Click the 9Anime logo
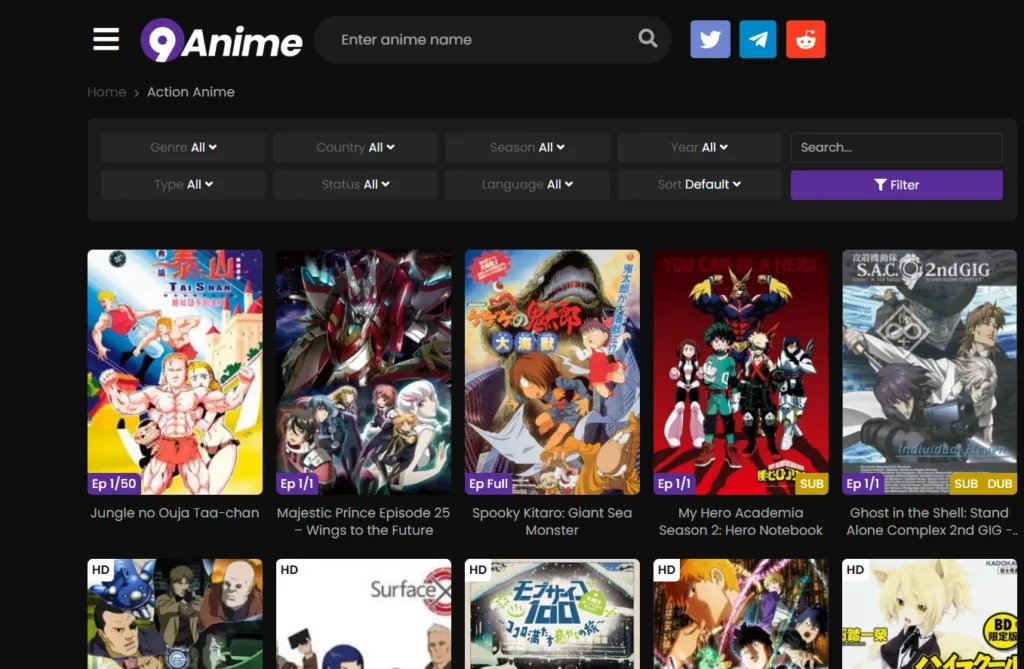Viewport: 1024px width, 669px height. [221, 41]
